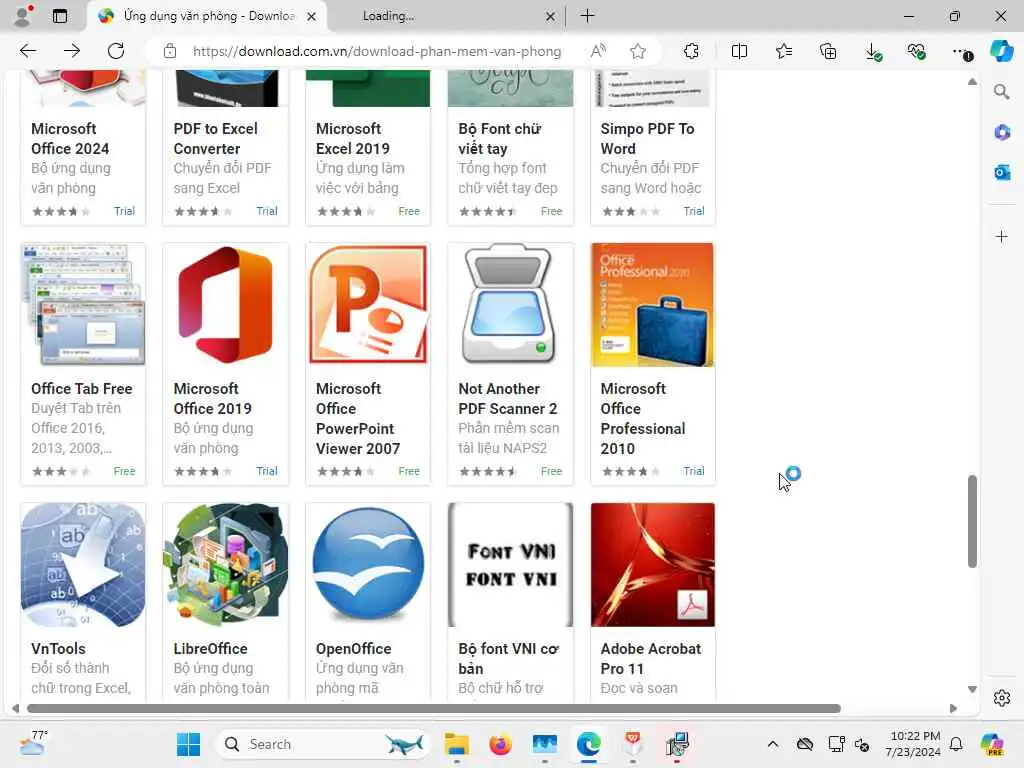Click the Adobe Acrobat Pro 11 image
The height and width of the screenshot is (768, 1024).
[652, 565]
